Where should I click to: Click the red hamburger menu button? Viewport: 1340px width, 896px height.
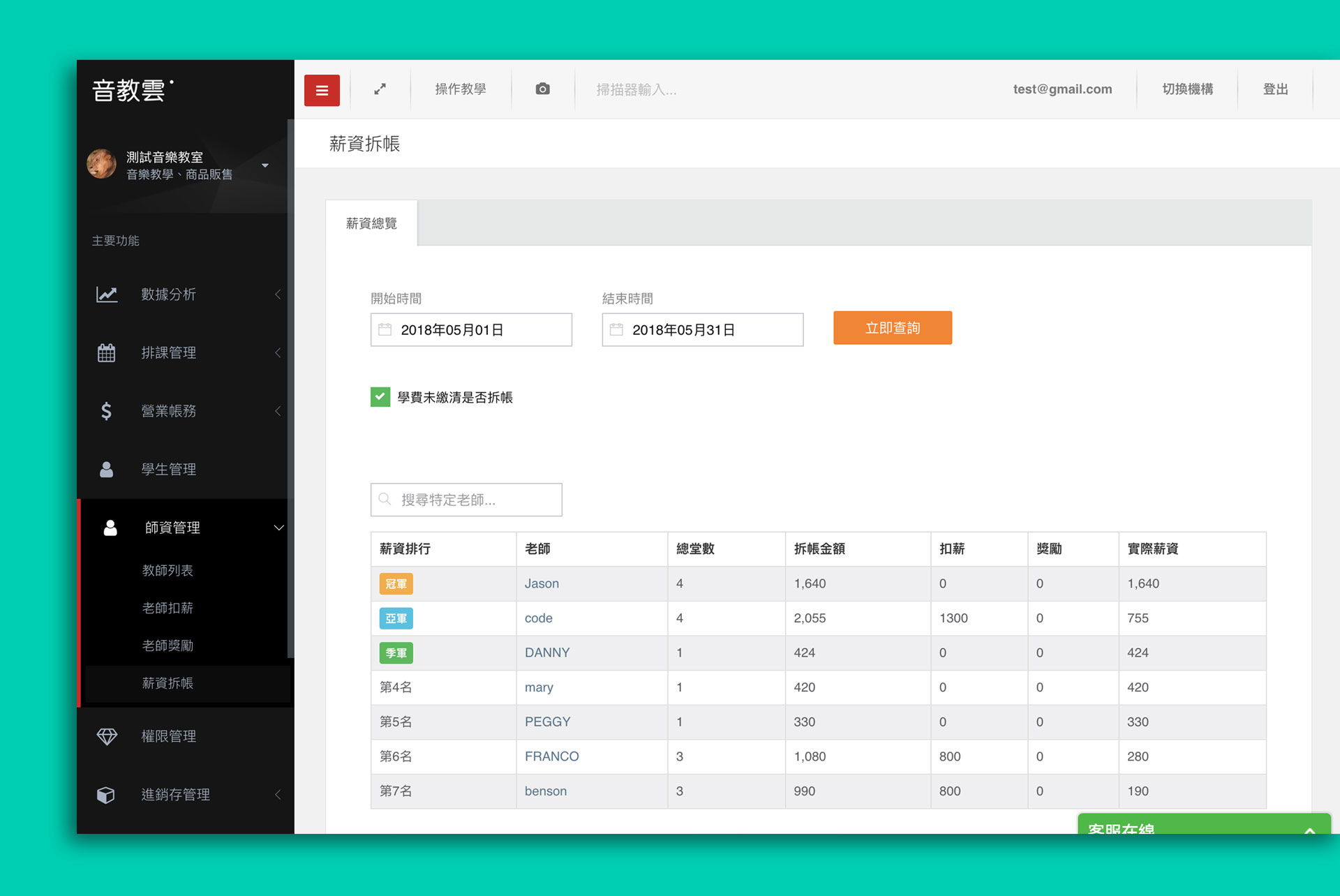[322, 90]
